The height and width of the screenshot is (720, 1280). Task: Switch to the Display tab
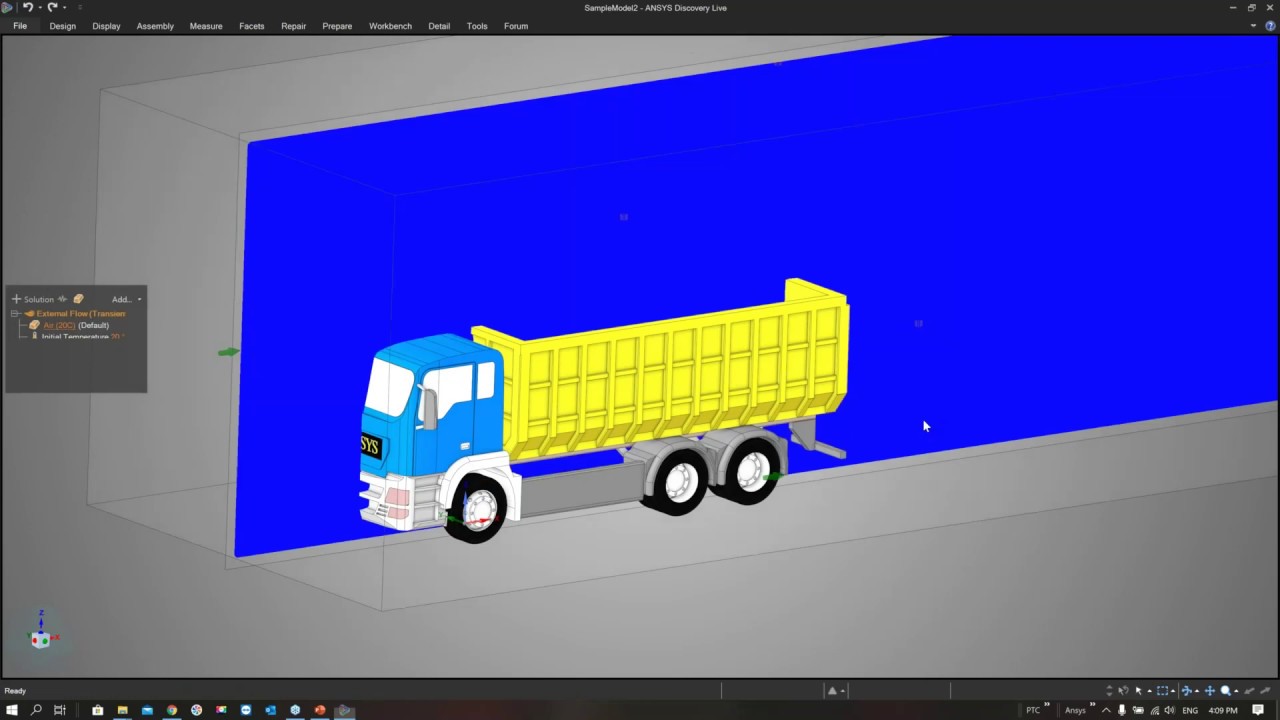click(x=106, y=26)
